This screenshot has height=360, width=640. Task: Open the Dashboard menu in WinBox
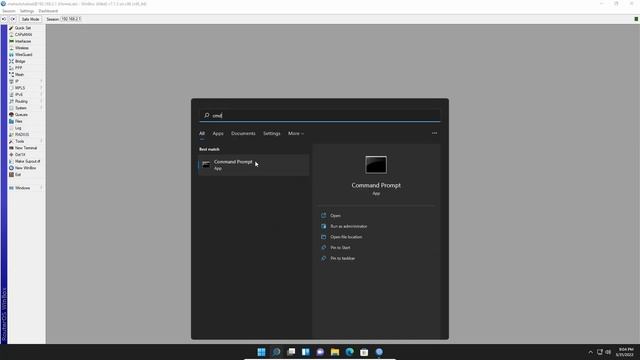coord(48,11)
